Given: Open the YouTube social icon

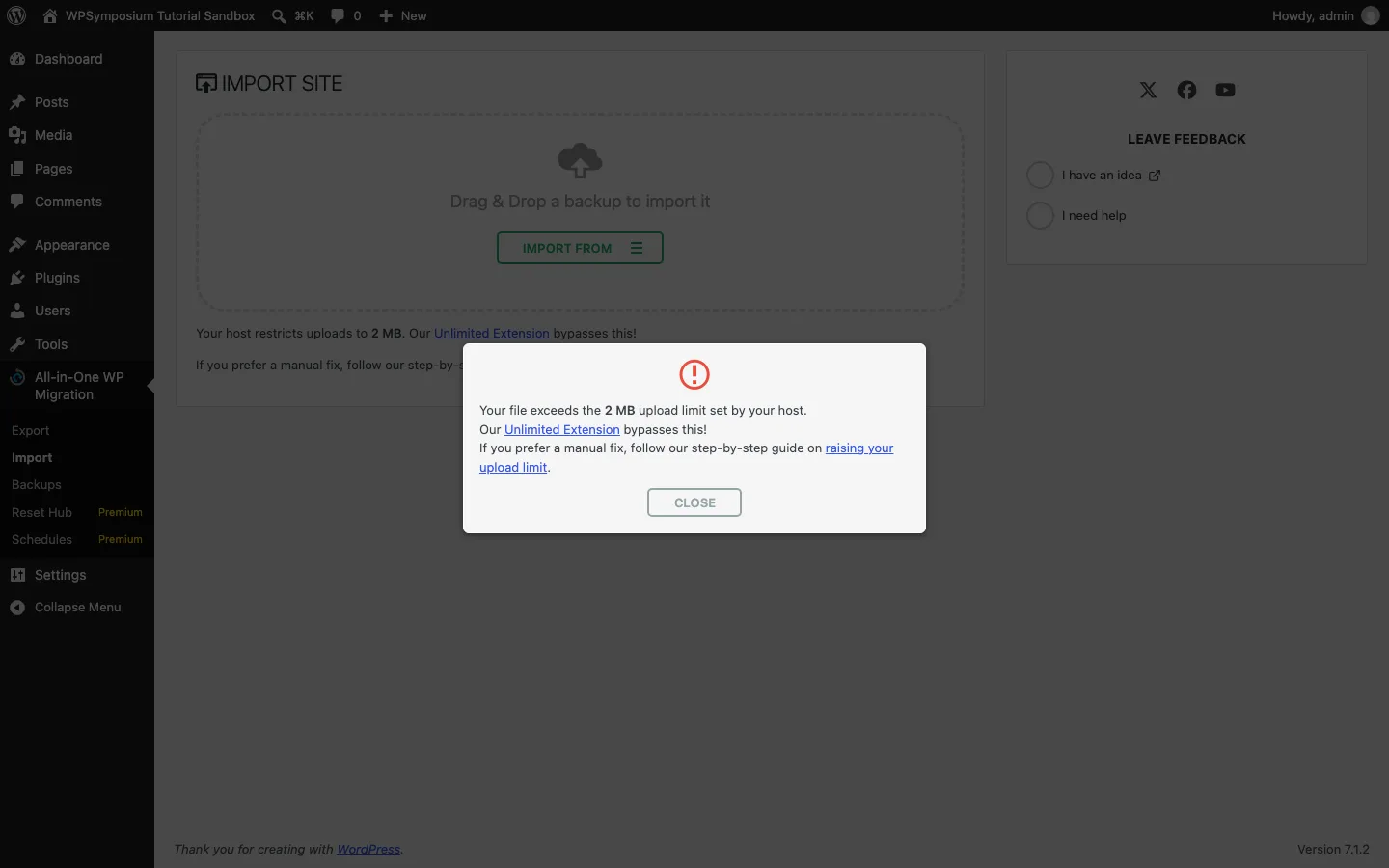Looking at the screenshot, I should [1225, 90].
